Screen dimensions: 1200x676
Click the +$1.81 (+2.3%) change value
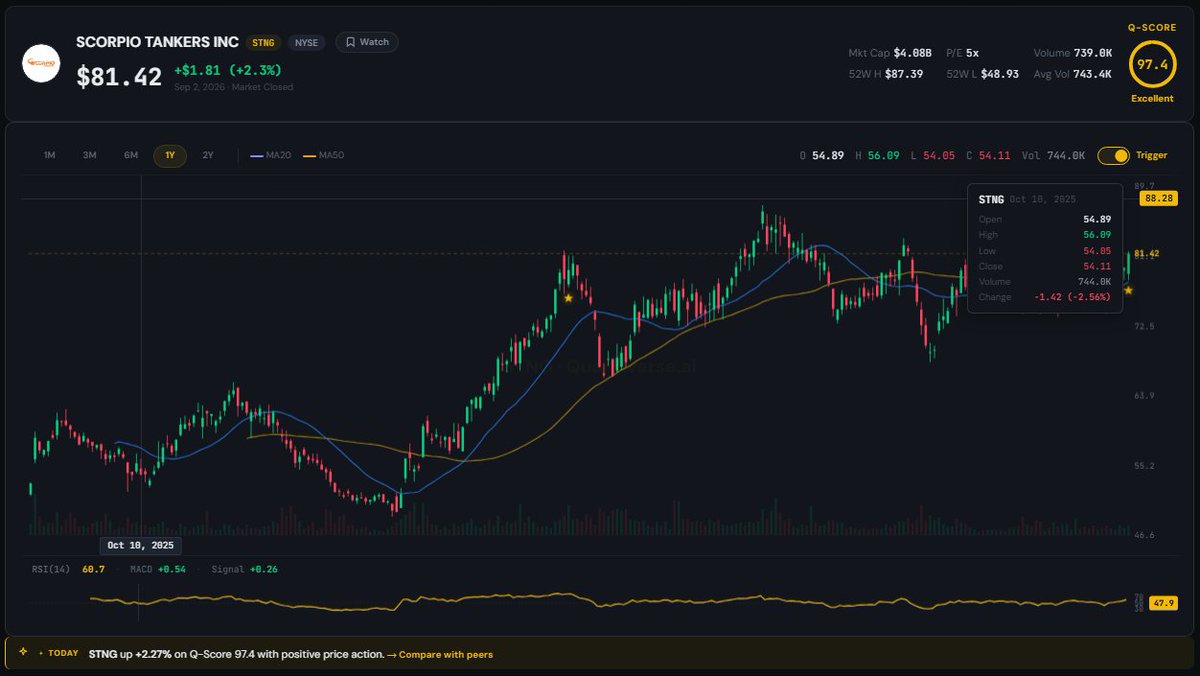click(x=227, y=71)
